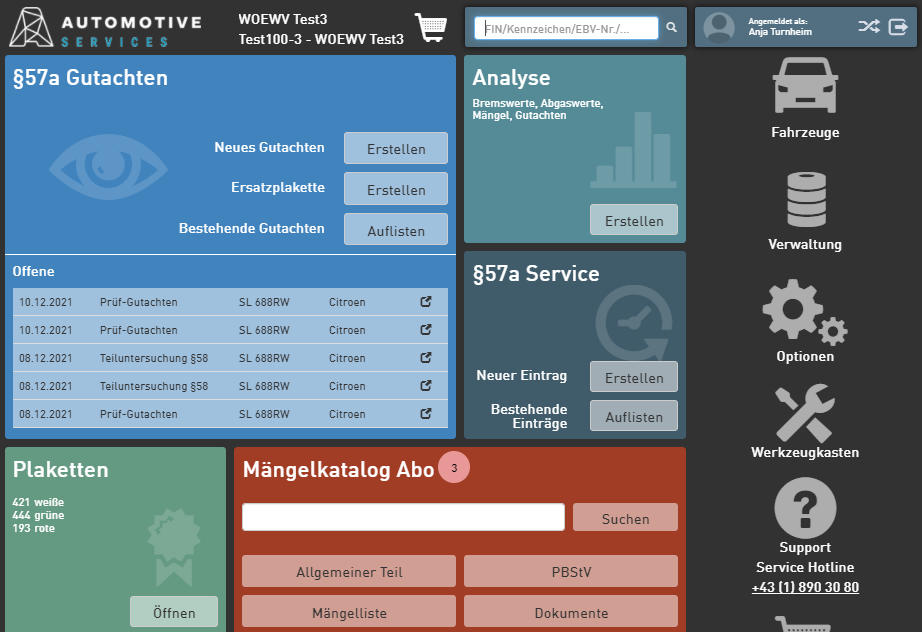Select the Mängelliste tab button
Image resolution: width=922 pixels, height=632 pixels.
pos(349,613)
